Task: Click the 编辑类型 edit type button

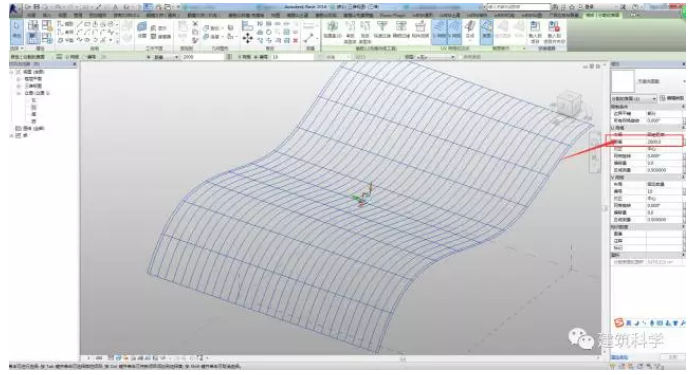Action: [672, 98]
